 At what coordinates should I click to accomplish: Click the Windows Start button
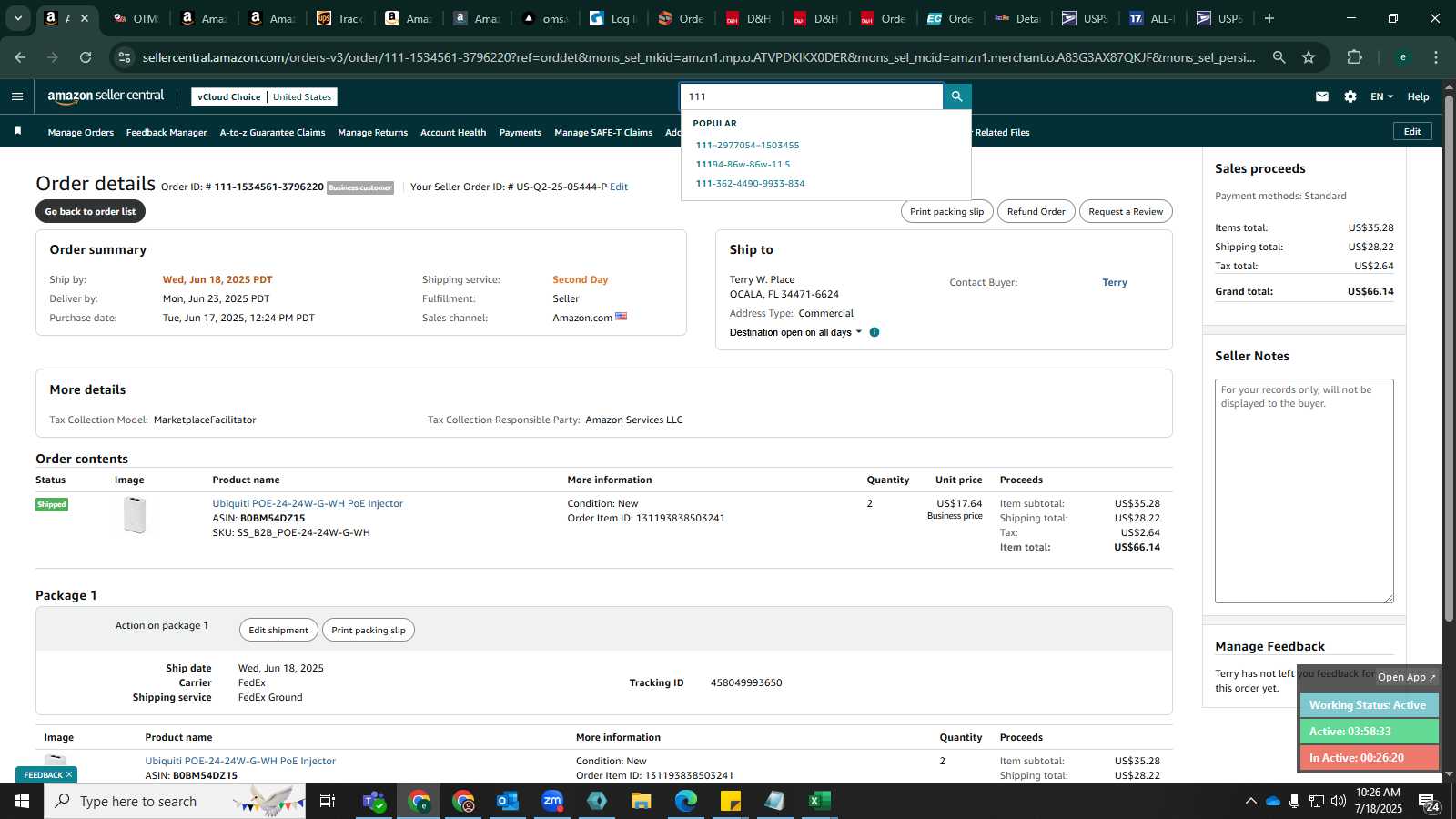pos(22,801)
